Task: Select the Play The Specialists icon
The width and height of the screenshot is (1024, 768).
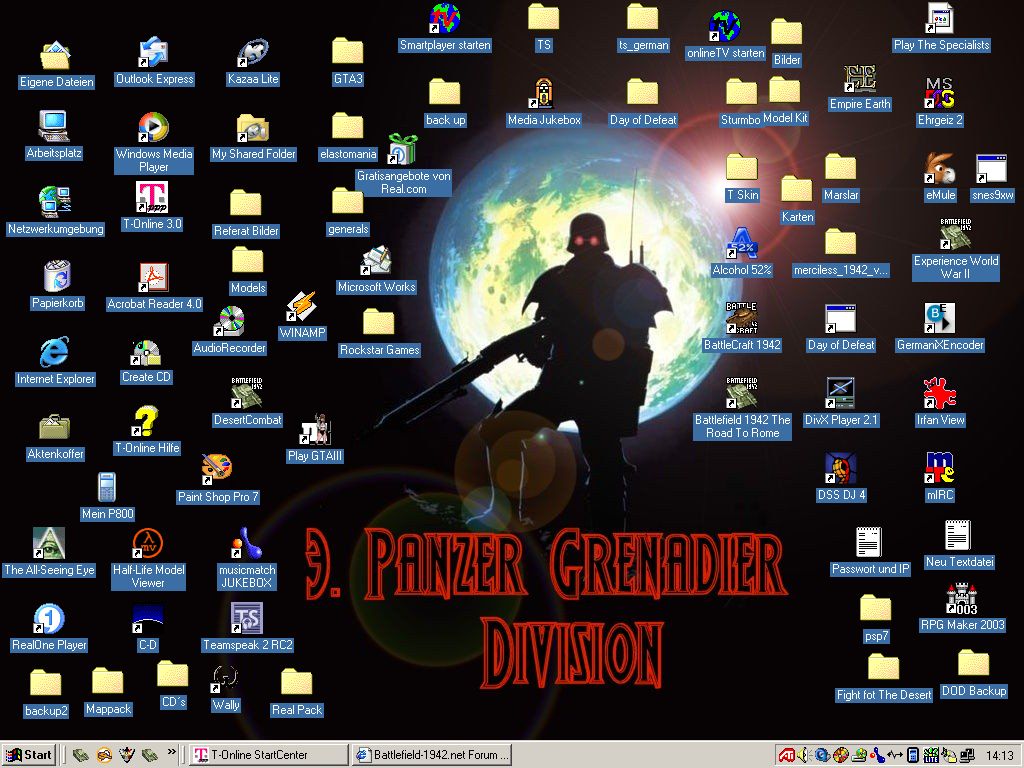Action: click(x=941, y=19)
